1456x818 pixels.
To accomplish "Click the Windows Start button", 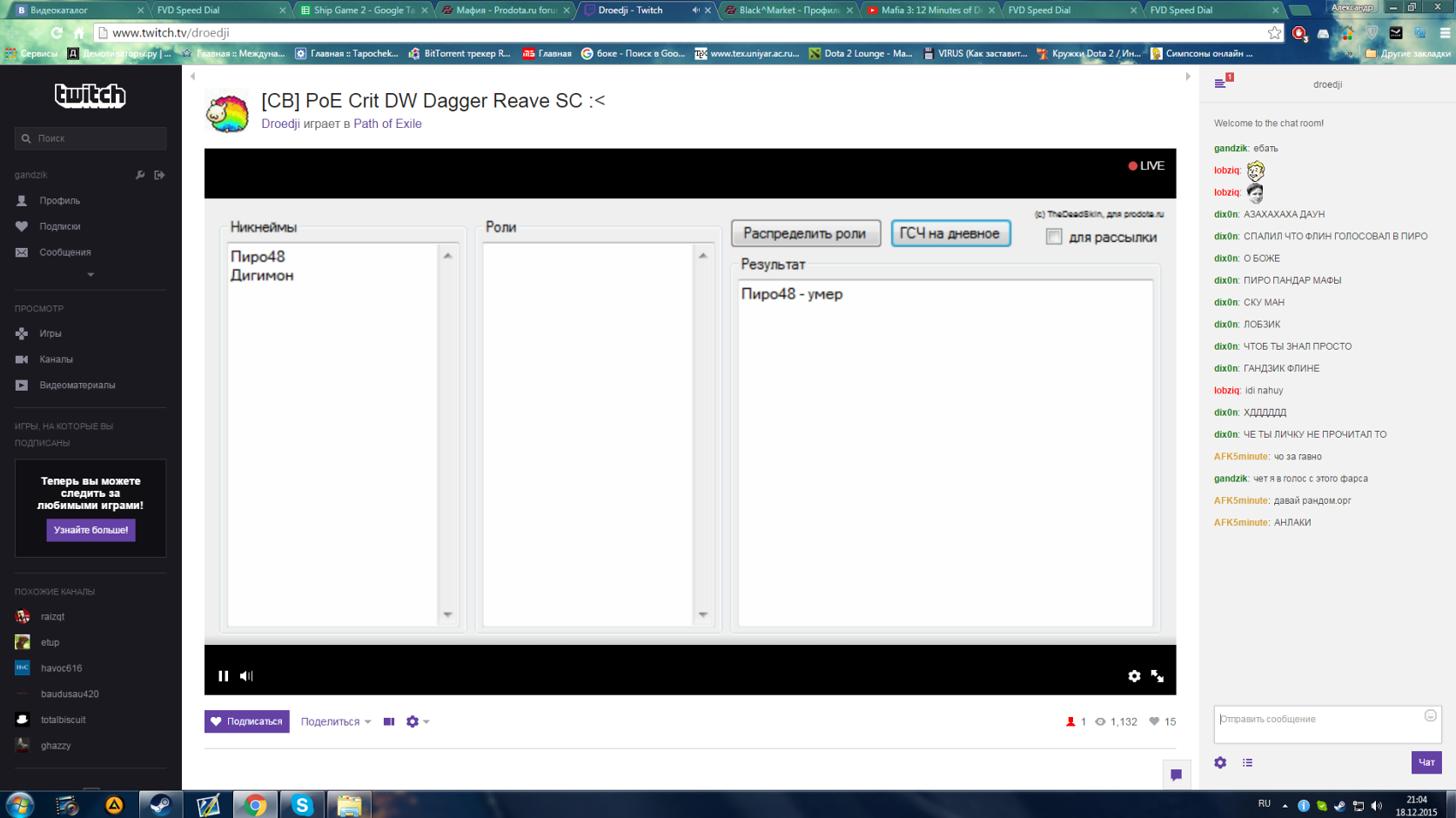I will [20, 805].
